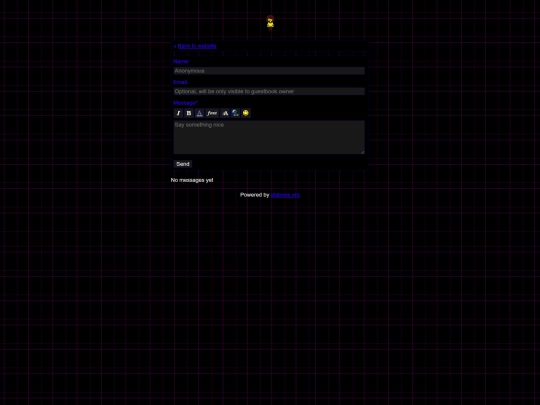Grab the message box resize handle
The width and height of the screenshot is (540, 405).
tap(362, 152)
